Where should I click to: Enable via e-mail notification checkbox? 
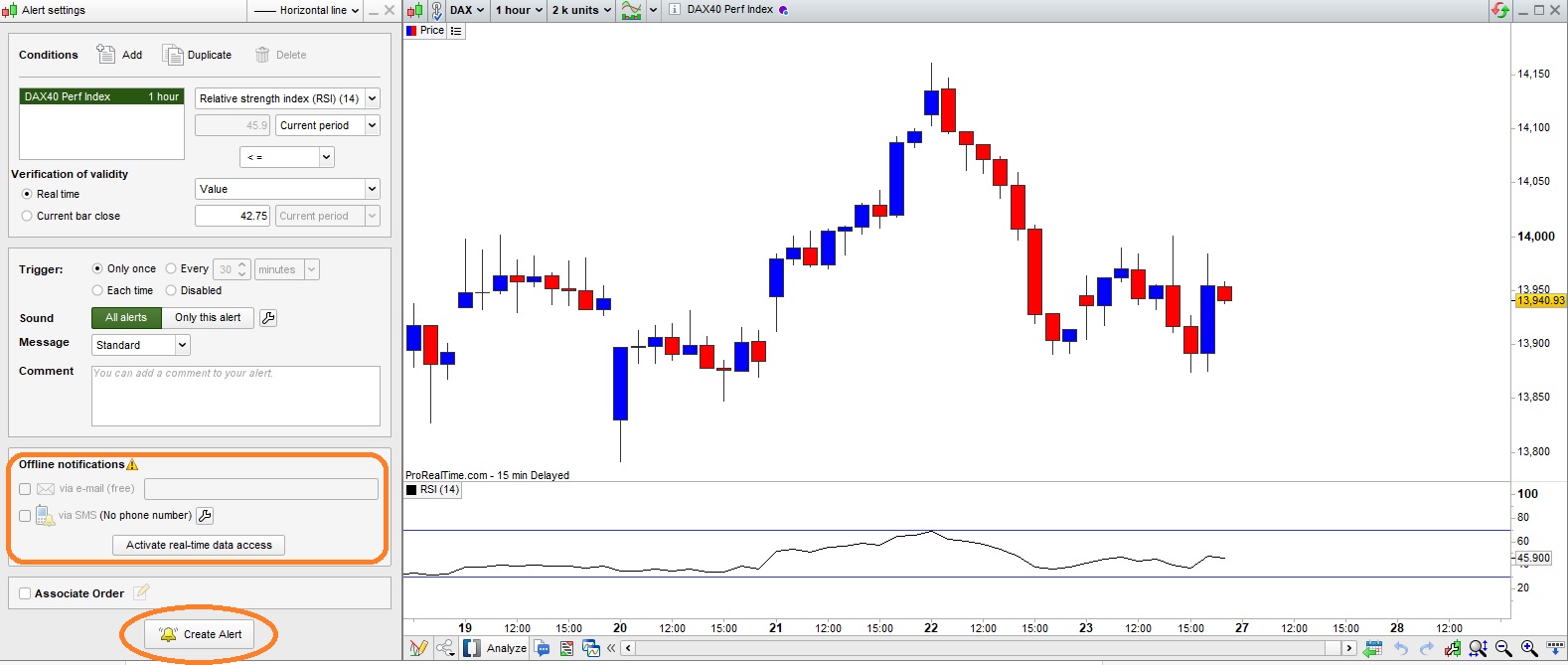pos(25,489)
